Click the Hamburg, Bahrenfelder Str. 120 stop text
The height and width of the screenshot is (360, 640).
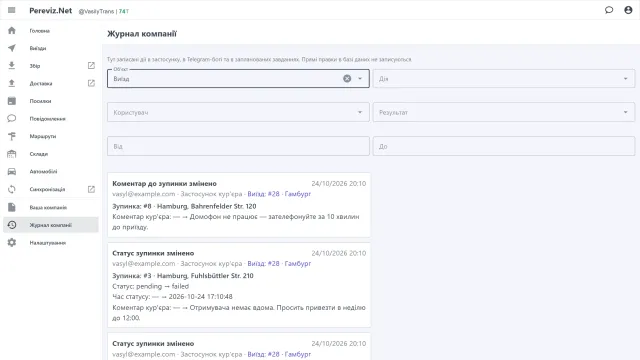coord(207,206)
